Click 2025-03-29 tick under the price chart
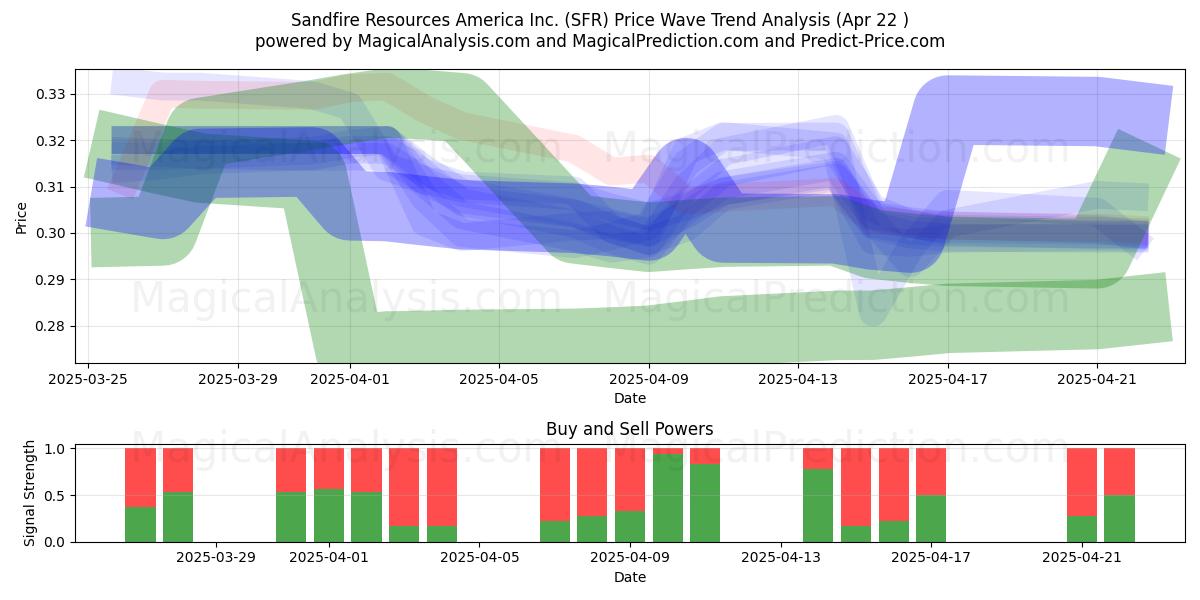This screenshot has height=600, width=1200. 238,379
